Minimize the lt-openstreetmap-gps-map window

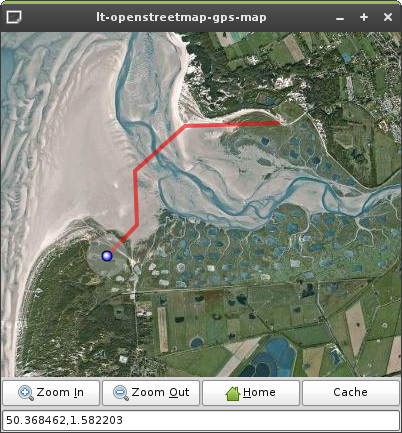pyautogui.click(x=340, y=18)
